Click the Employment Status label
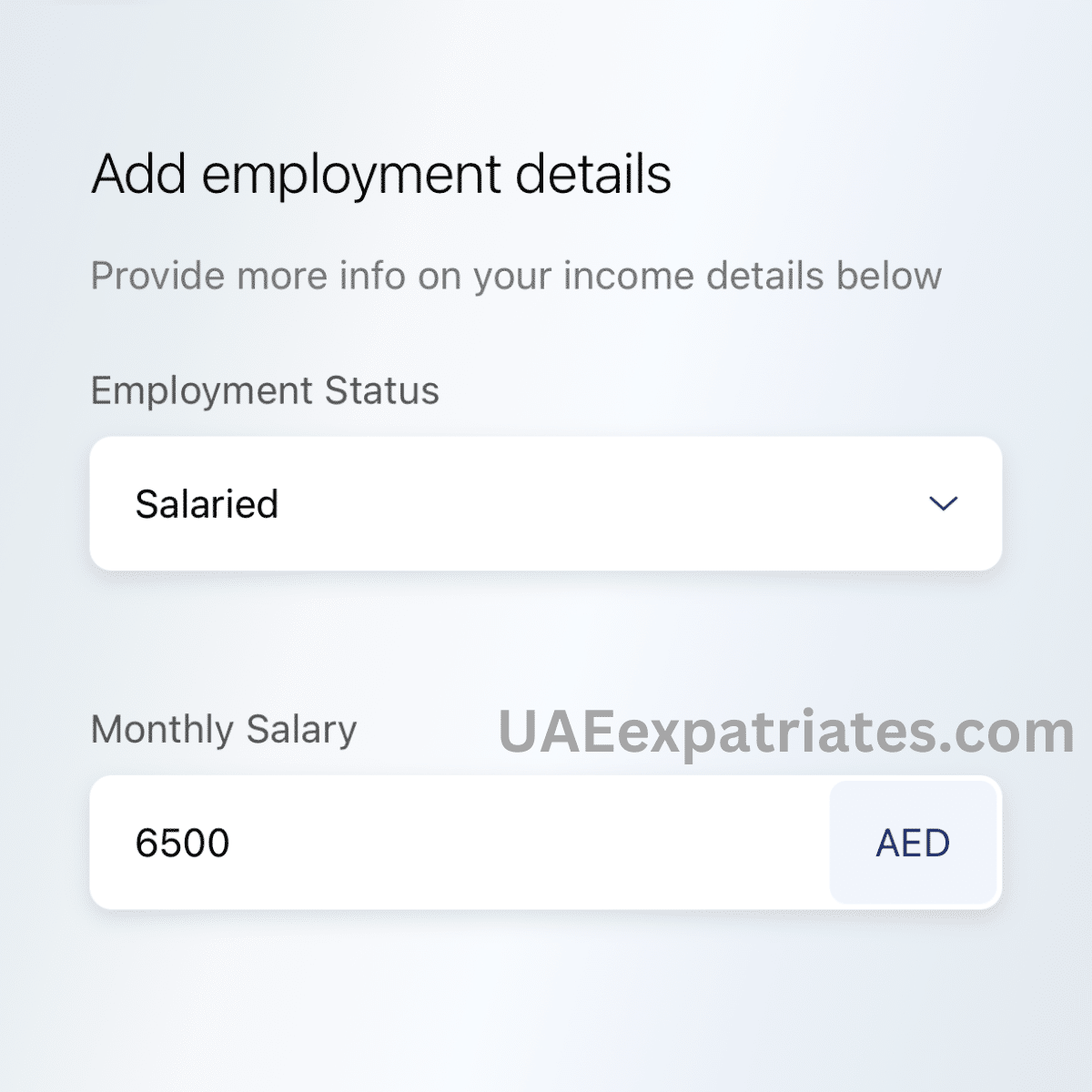1092x1092 pixels. 265,389
